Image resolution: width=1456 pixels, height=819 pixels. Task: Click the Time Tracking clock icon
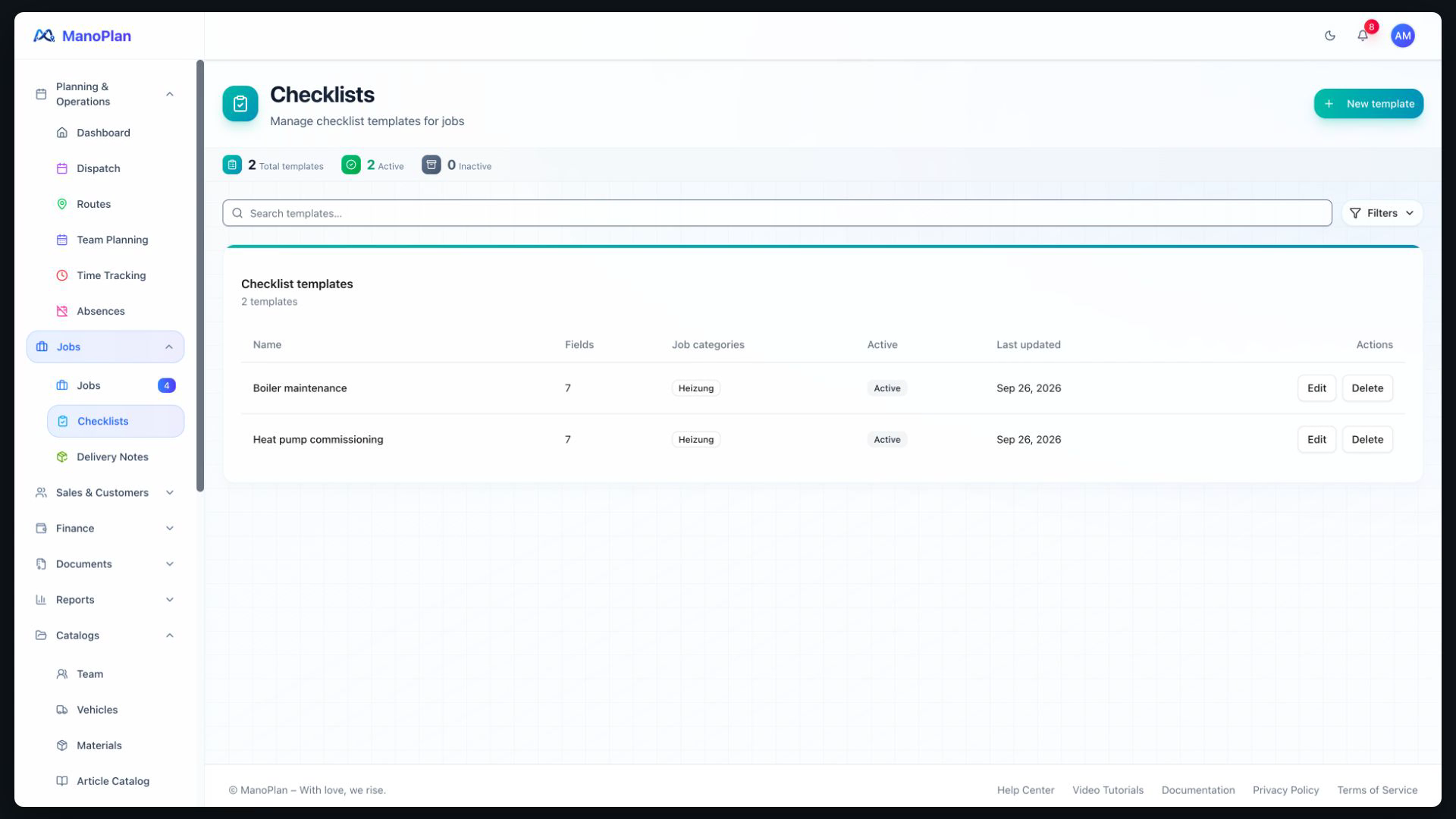click(62, 275)
